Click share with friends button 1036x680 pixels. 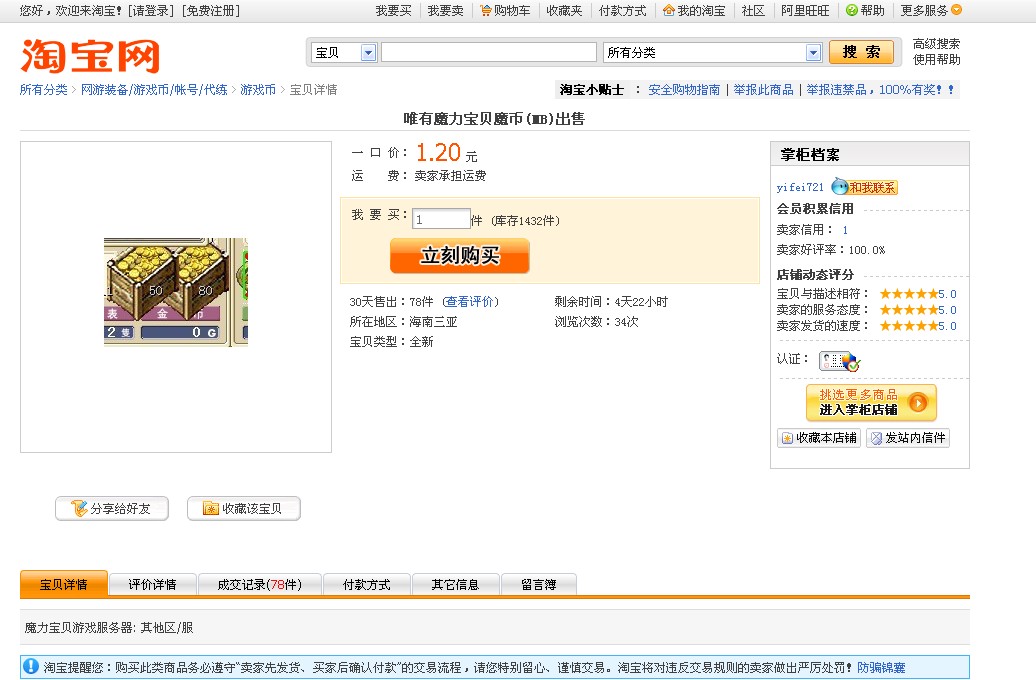[111, 509]
